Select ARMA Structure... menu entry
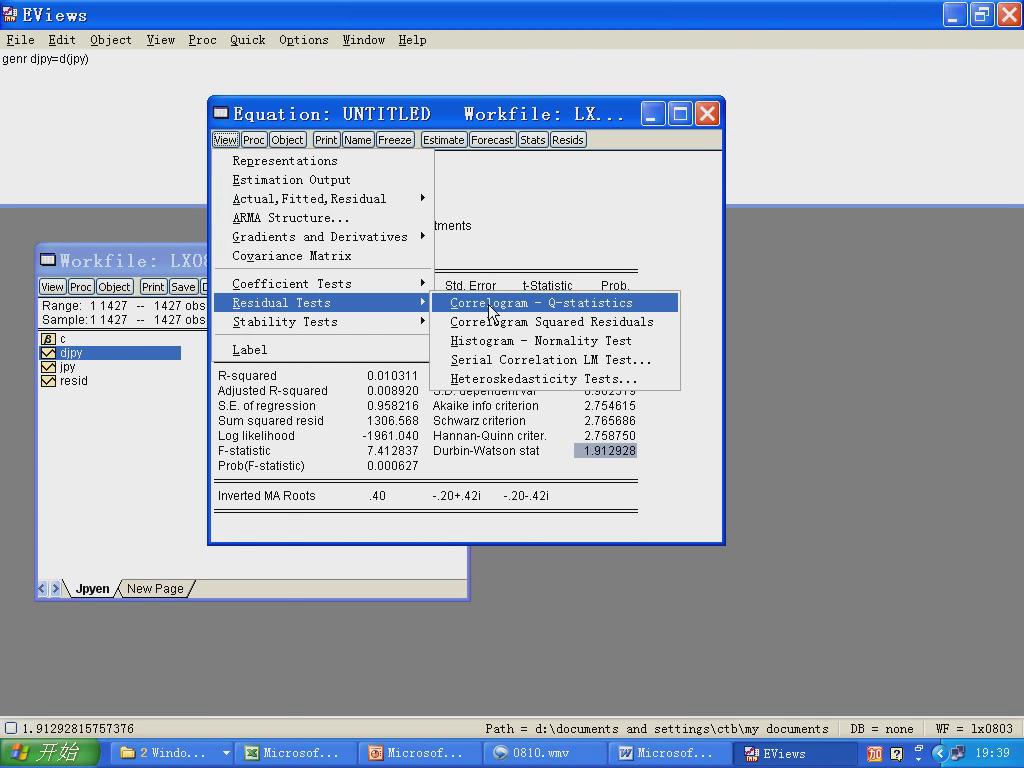Screen dimensions: 1024x768 [x=323, y=217]
